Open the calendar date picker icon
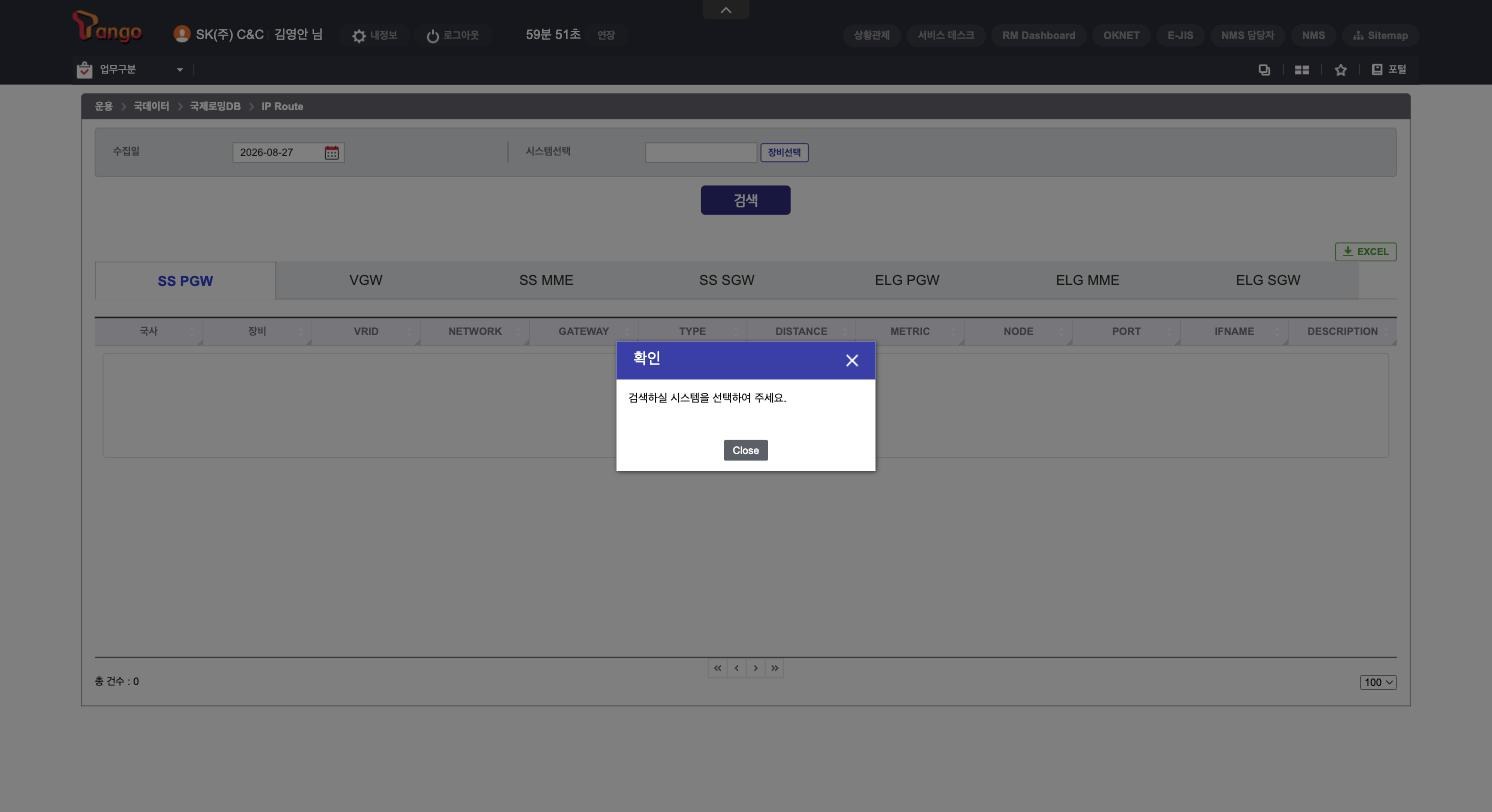The width and height of the screenshot is (1492, 812). [332, 153]
